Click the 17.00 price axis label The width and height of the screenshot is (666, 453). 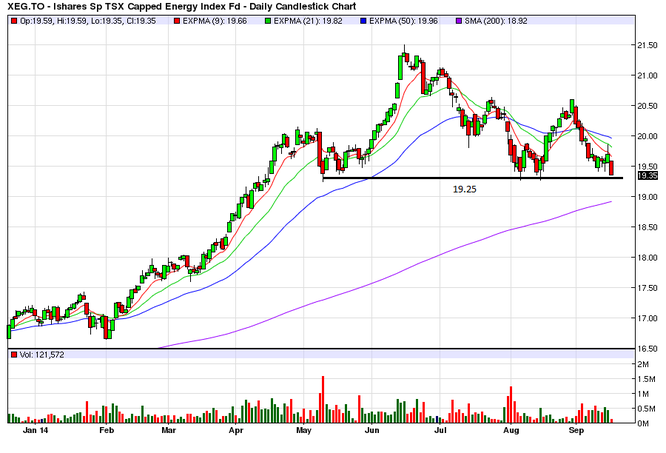coord(647,318)
